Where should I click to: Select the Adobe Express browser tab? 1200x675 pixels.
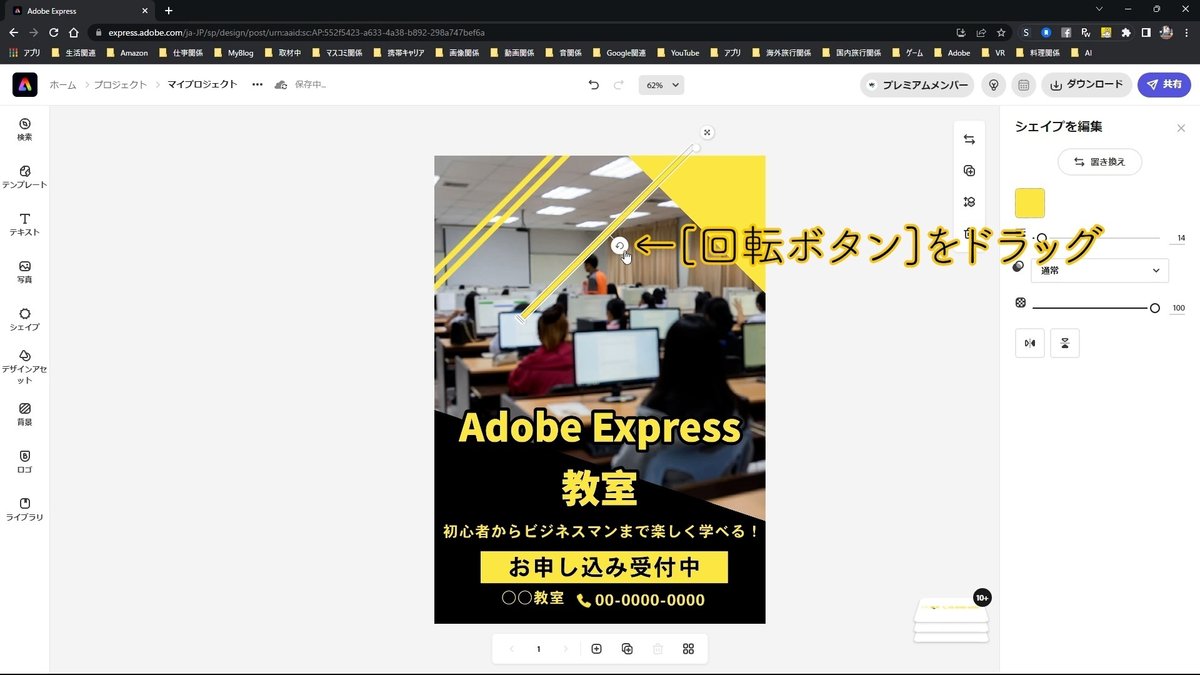[81, 10]
